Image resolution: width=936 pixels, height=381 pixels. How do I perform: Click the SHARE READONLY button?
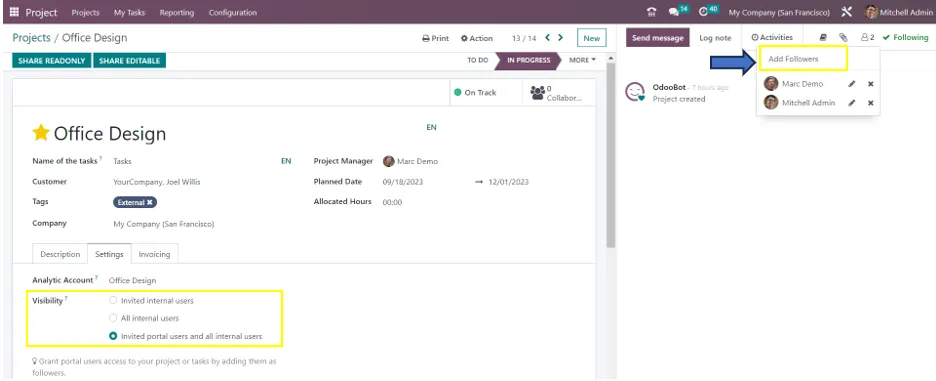pos(52,60)
